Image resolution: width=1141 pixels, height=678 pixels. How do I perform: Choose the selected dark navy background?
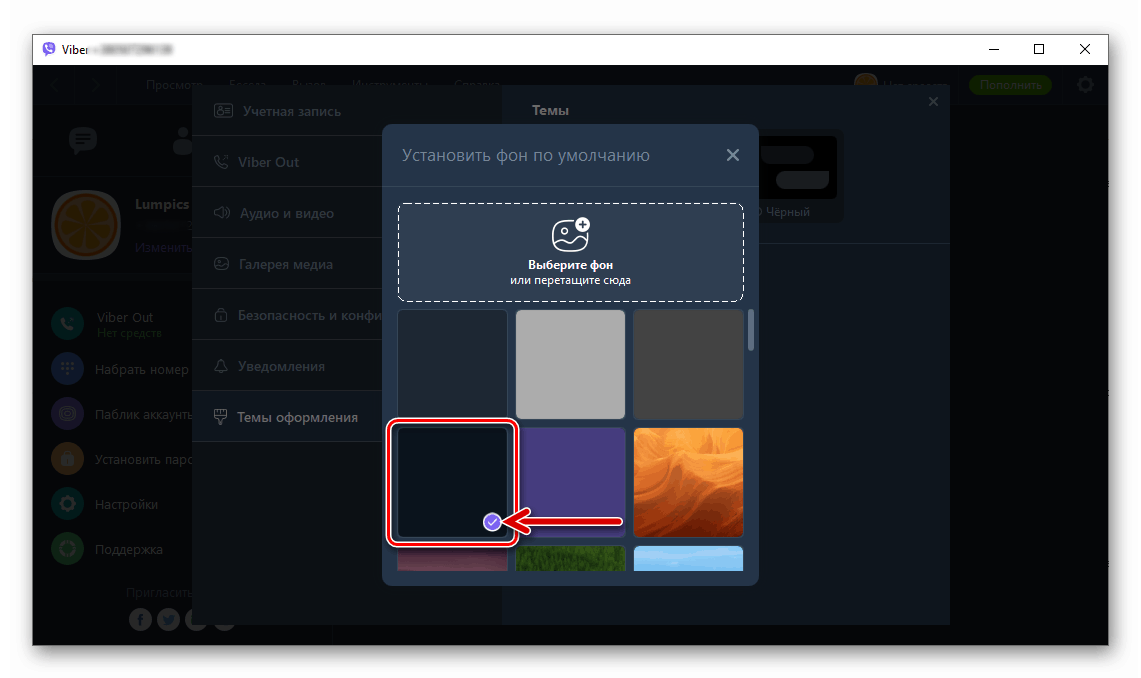click(x=452, y=482)
